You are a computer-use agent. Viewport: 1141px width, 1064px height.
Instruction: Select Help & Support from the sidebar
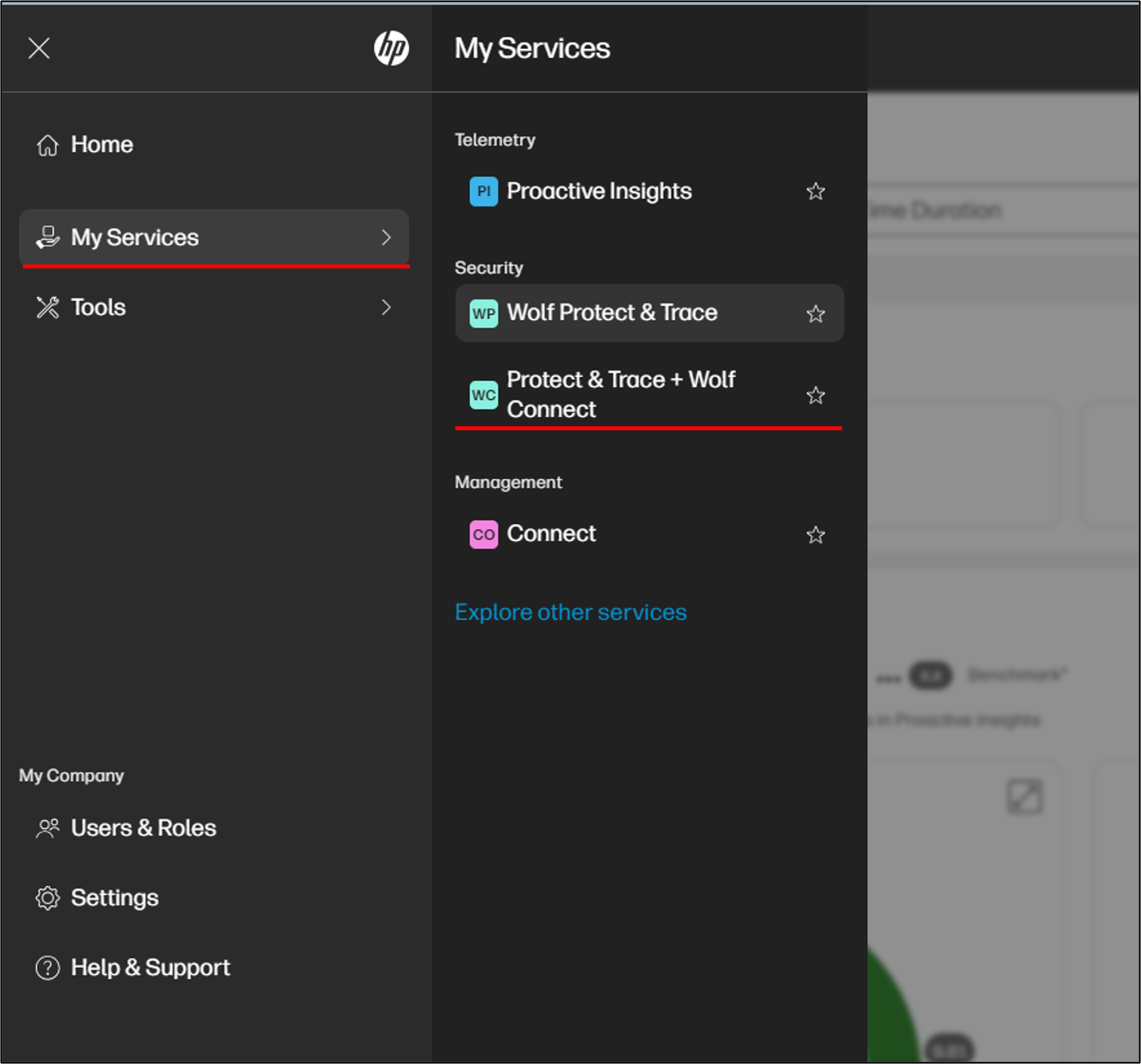pyautogui.click(x=151, y=968)
